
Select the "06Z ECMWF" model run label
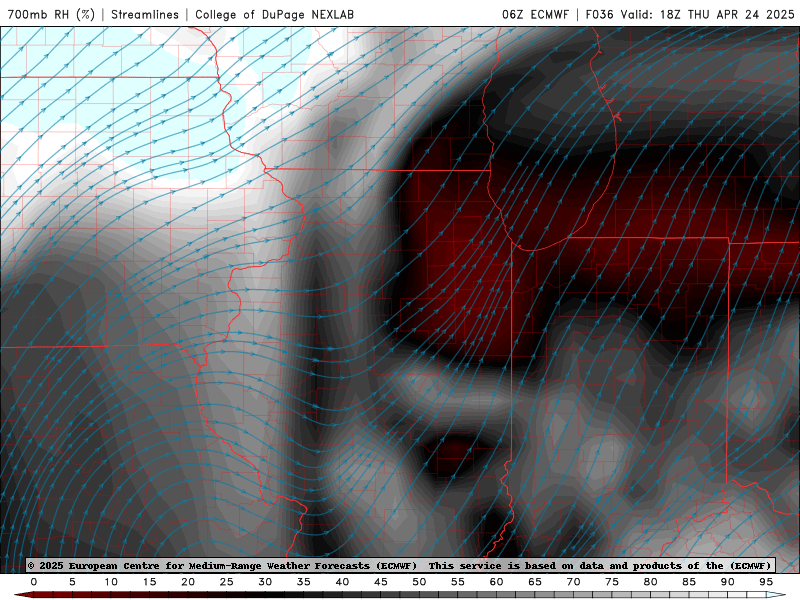[535, 14]
